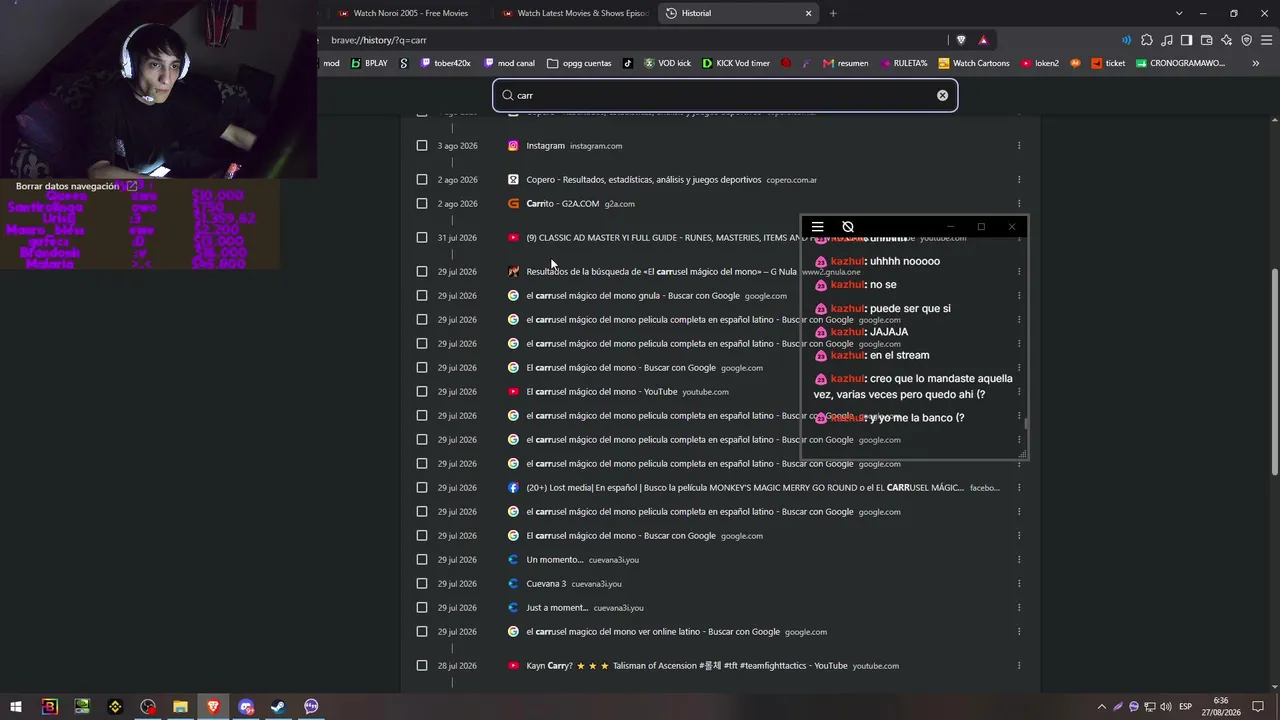Open the Cuevana 3 history entry link
Viewport: 1280px width, 720px height.
546,584
